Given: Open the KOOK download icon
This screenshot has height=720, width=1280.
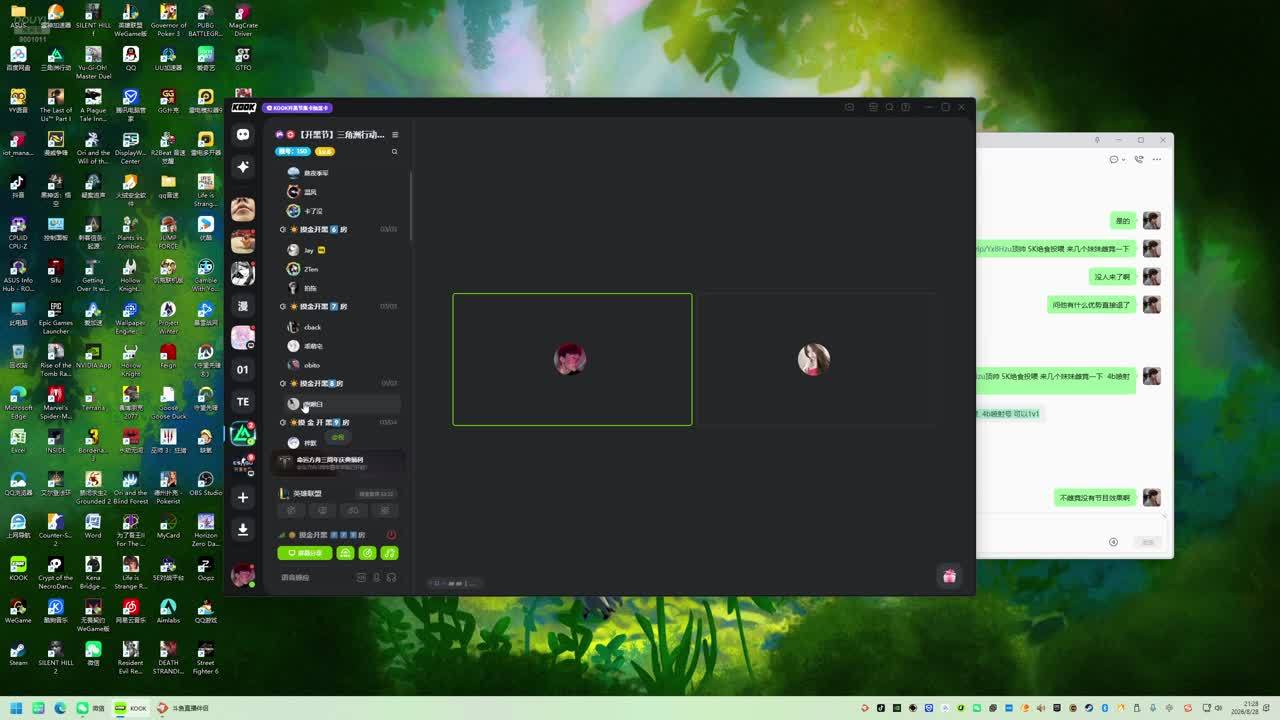Looking at the screenshot, I should tap(243, 529).
